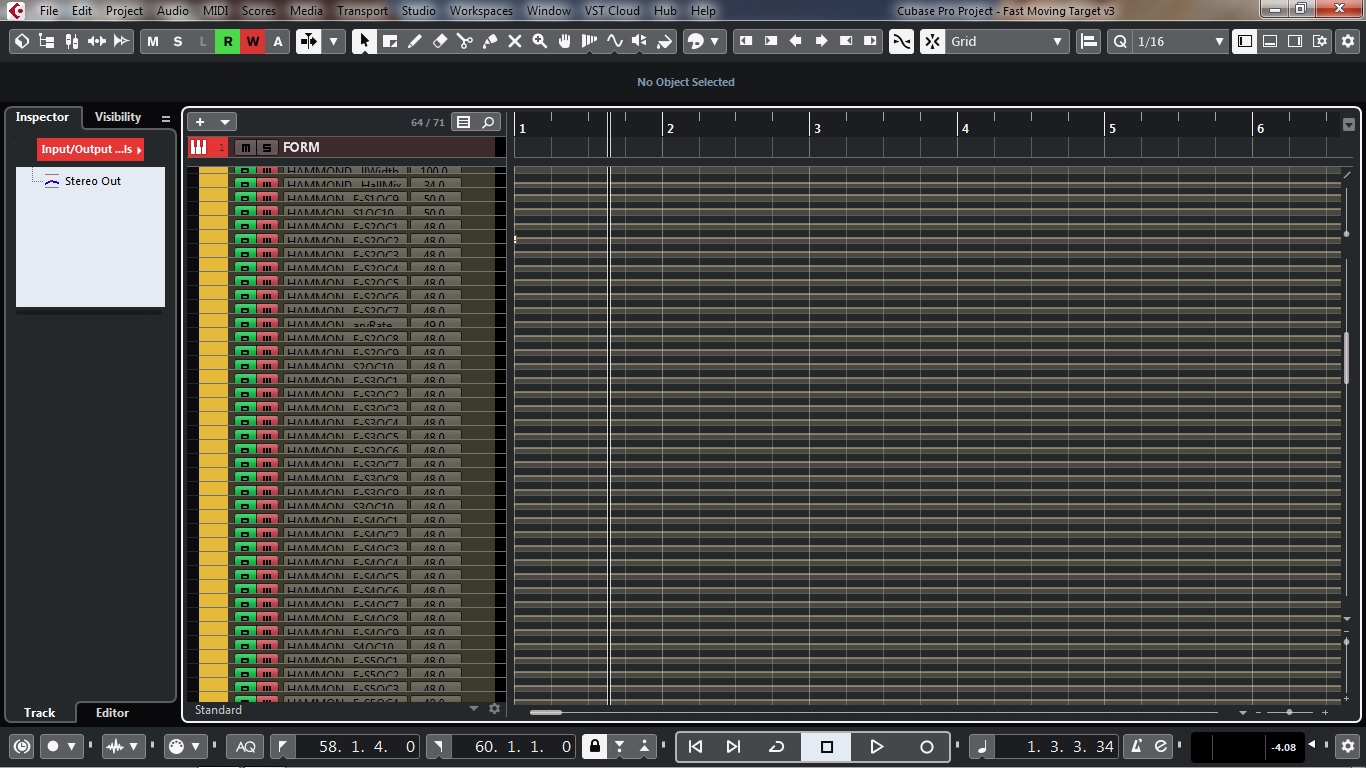Toggle Snap to Zero Crossing
The image size is (1366, 768).
tap(901, 41)
